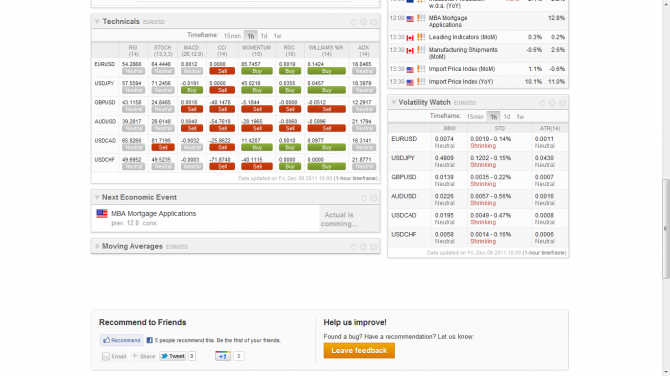670x376 pixels.
Task: Click the Tweet button
Action: pyautogui.click(x=173, y=356)
